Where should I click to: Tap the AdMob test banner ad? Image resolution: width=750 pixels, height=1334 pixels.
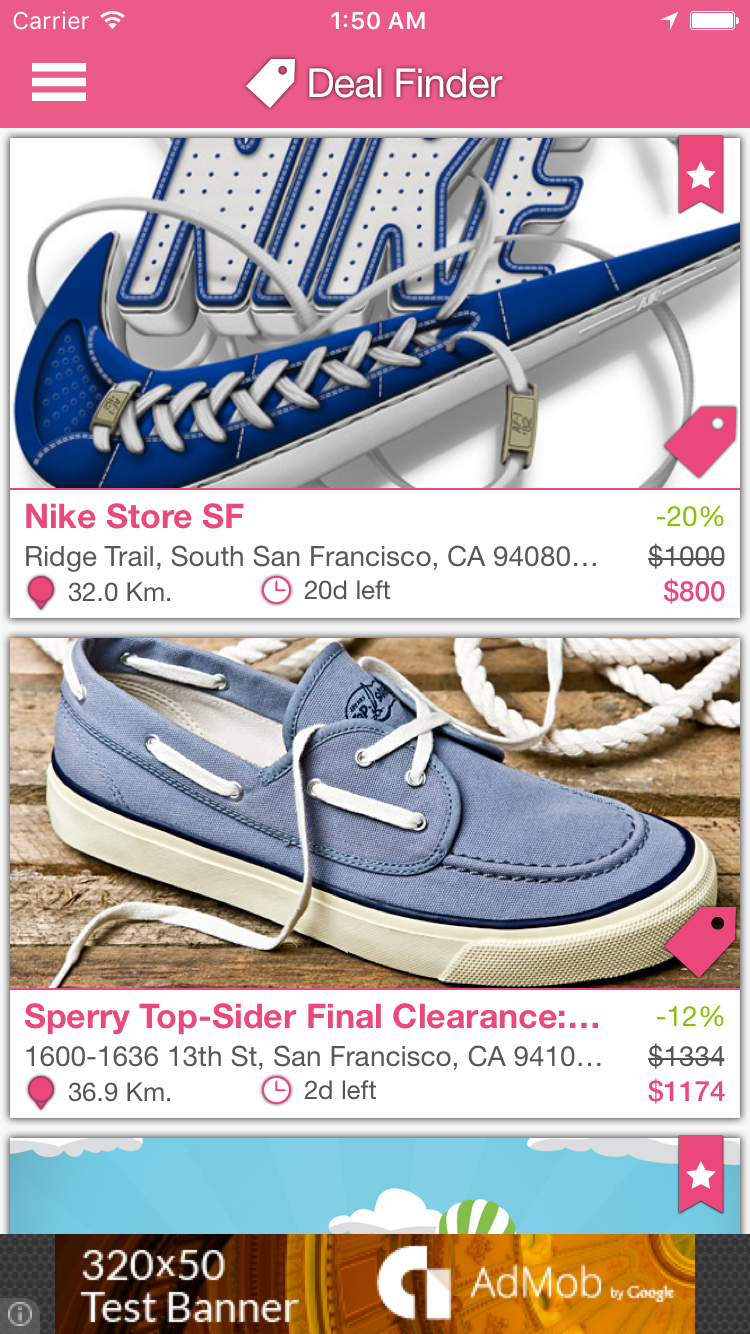point(375,1284)
